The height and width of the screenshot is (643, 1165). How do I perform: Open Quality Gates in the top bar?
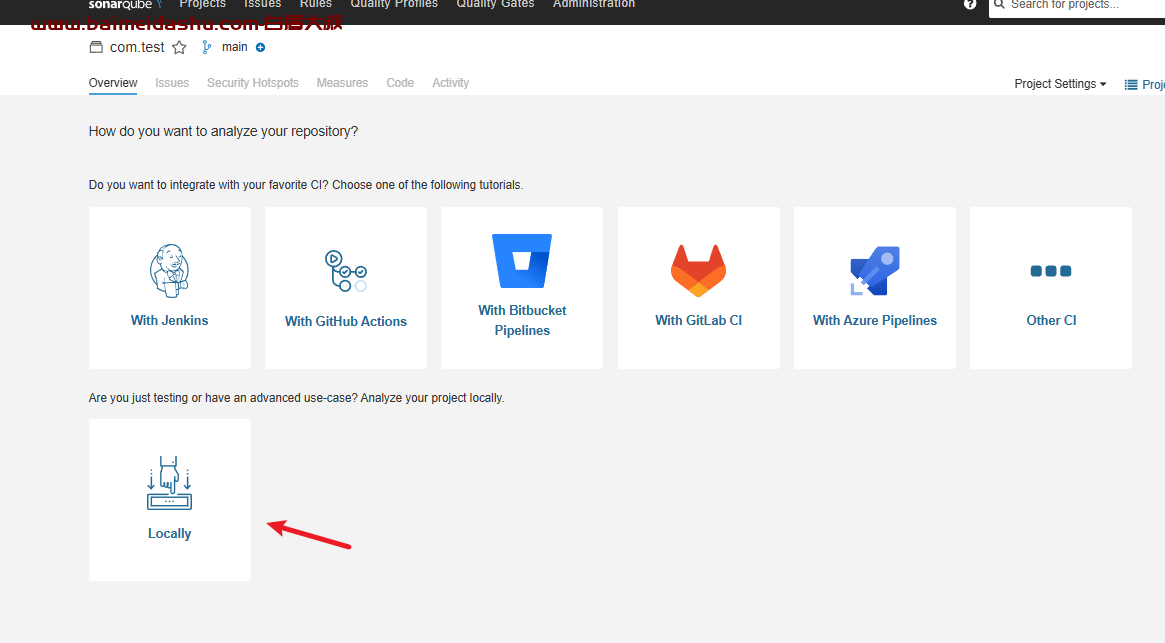[495, 4]
